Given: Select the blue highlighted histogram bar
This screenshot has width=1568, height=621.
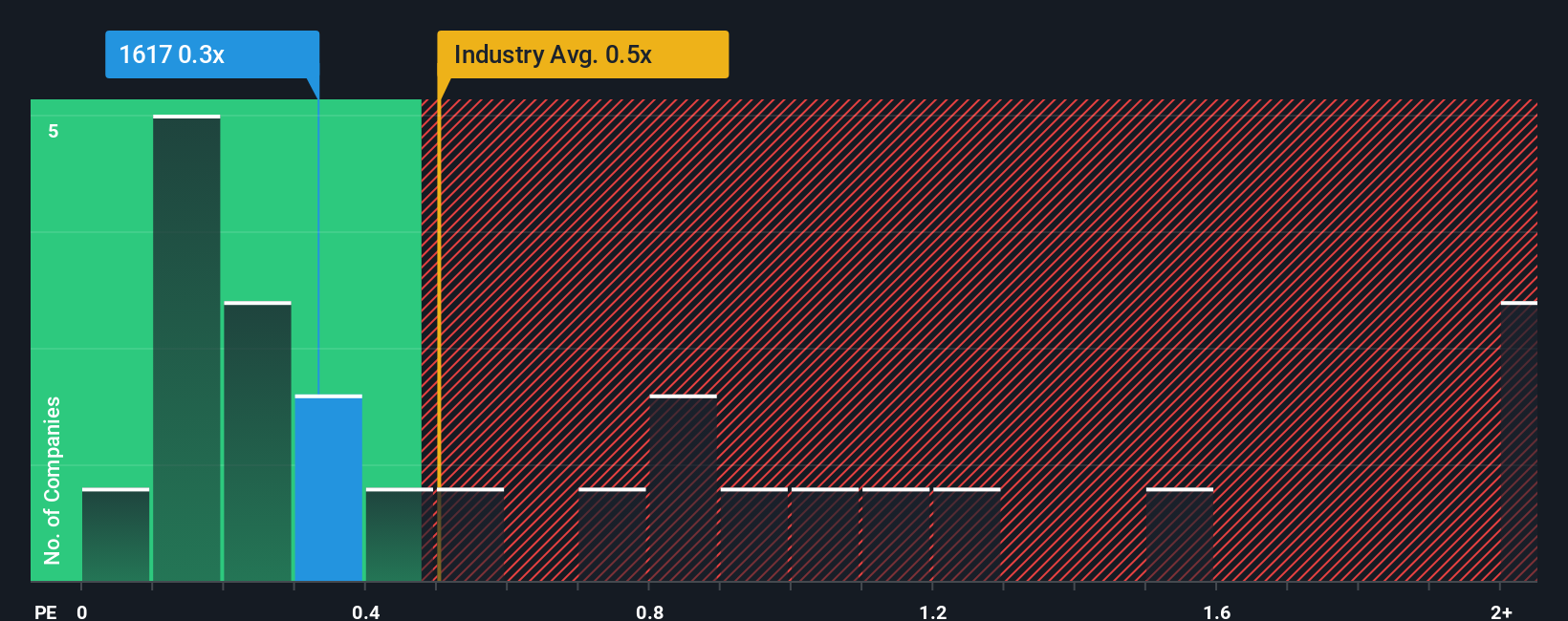Looking at the screenshot, I should coord(329,488).
